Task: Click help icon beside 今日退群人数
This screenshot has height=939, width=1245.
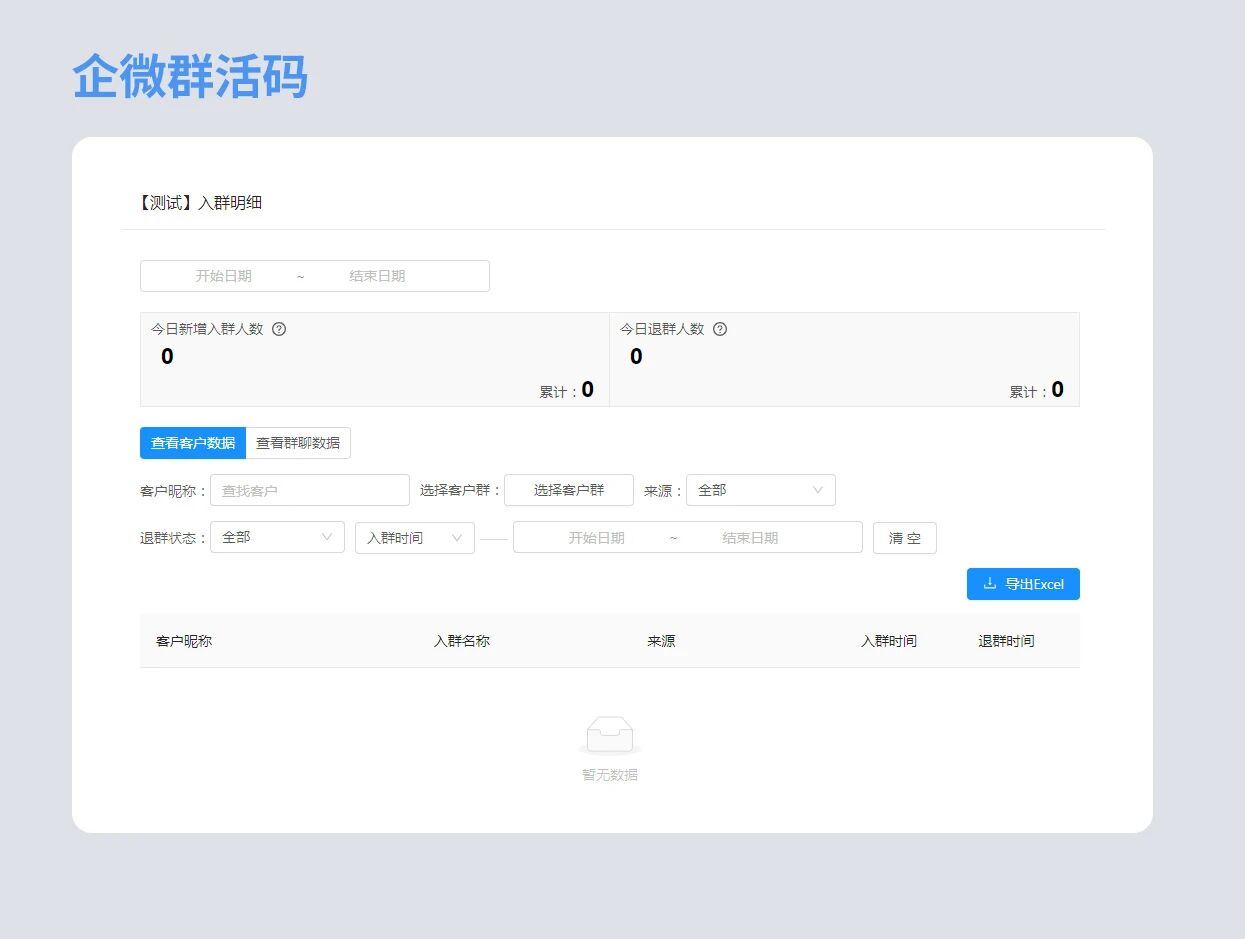Action: 720,329
